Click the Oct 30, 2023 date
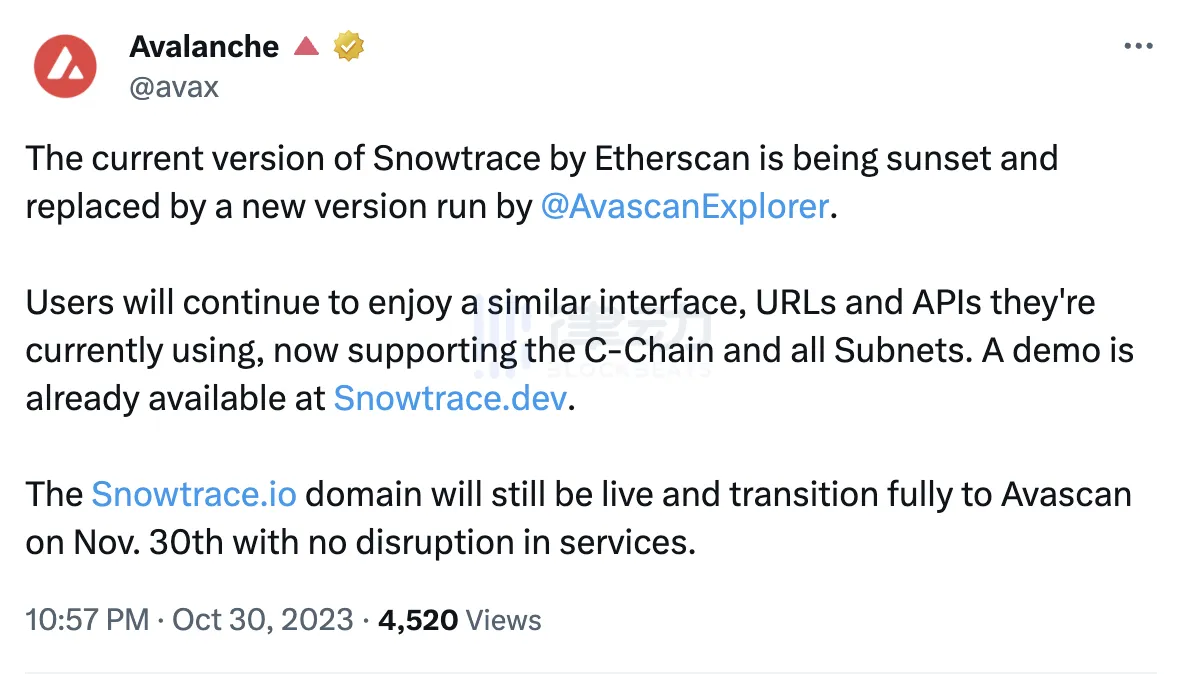The height and width of the screenshot is (674, 1186). click(263, 619)
